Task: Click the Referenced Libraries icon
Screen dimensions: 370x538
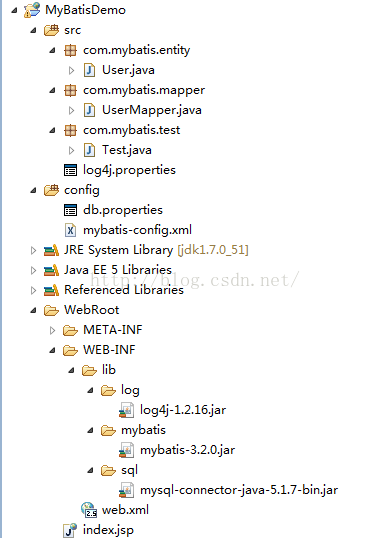Action: coord(51,290)
